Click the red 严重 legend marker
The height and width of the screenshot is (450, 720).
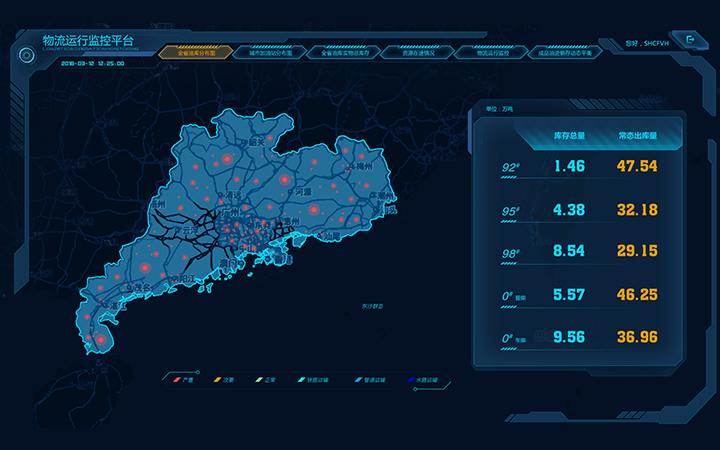176,380
